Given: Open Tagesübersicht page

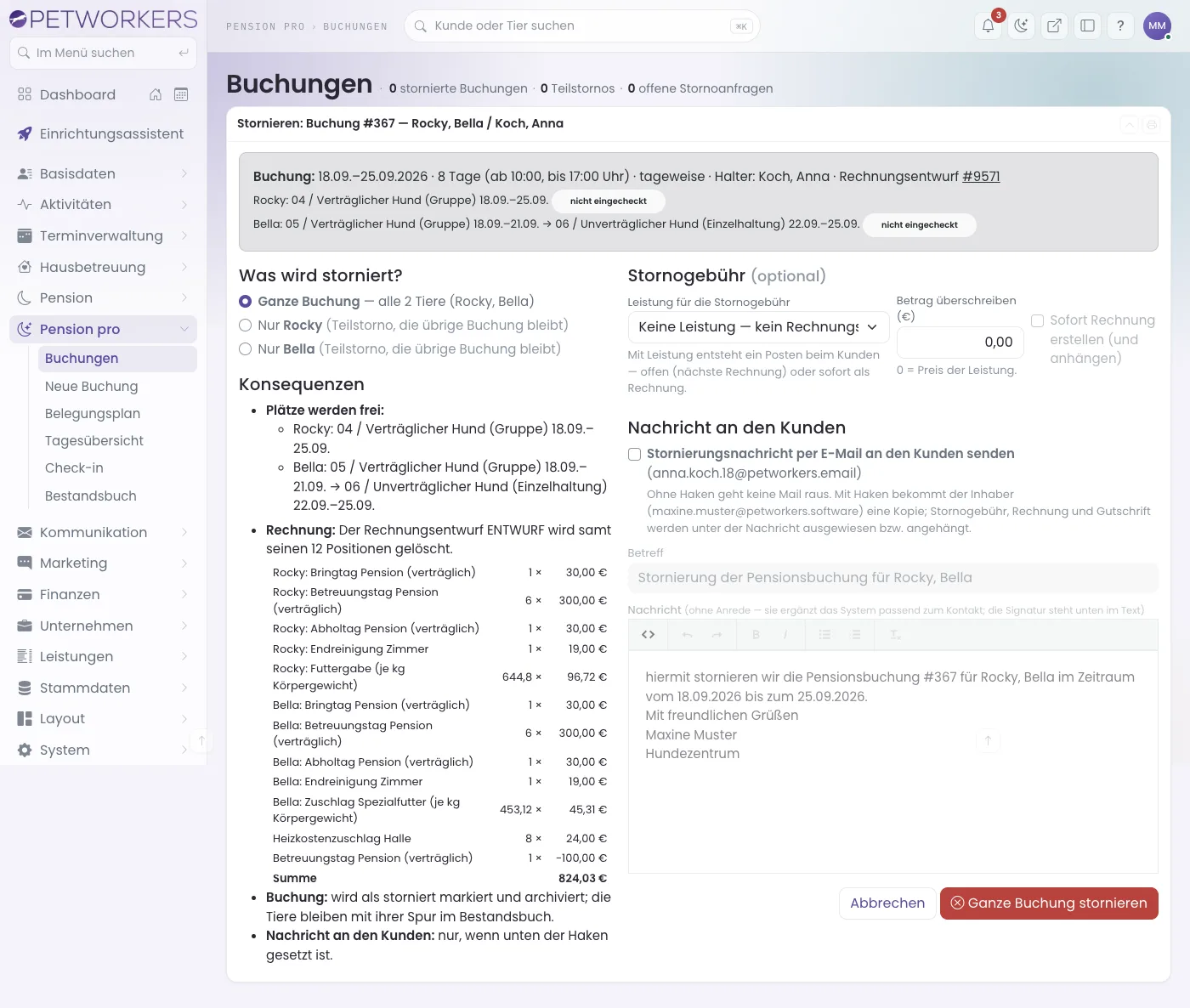Looking at the screenshot, I should pyautogui.click(x=117, y=440).
